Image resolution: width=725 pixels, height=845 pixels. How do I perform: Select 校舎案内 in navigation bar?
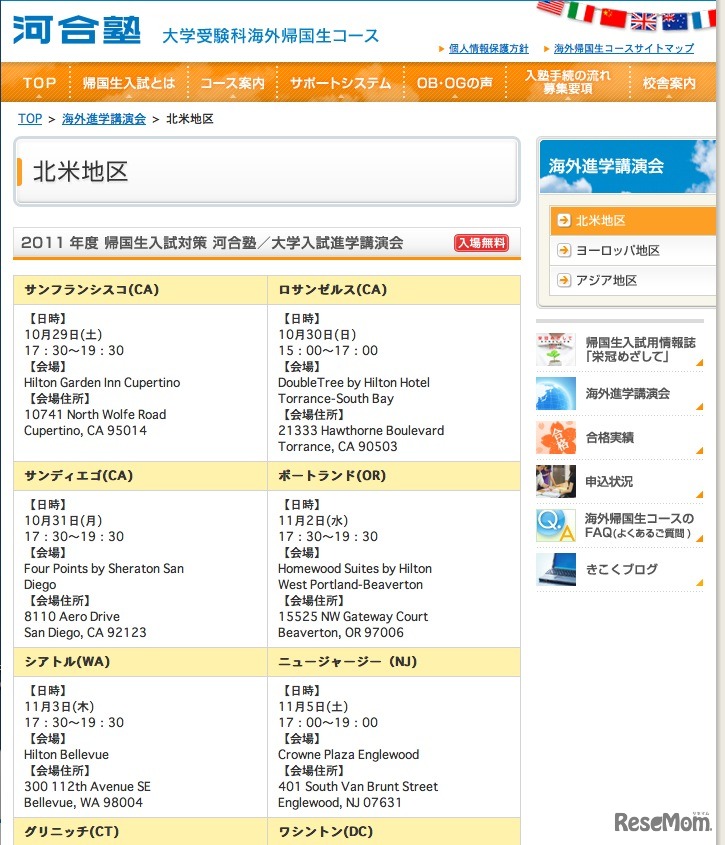pos(669,82)
